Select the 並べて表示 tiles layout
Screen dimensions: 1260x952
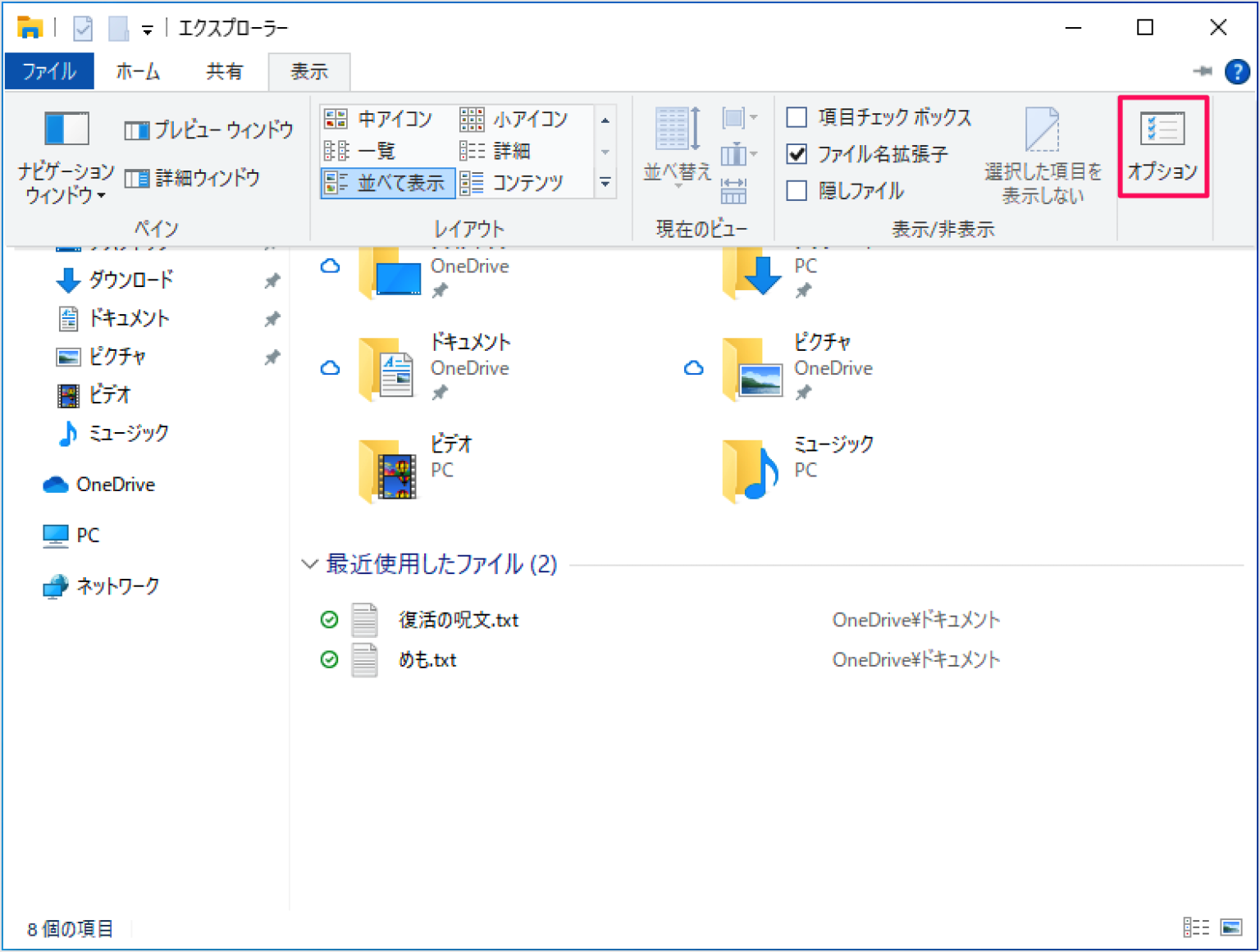point(386,183)
